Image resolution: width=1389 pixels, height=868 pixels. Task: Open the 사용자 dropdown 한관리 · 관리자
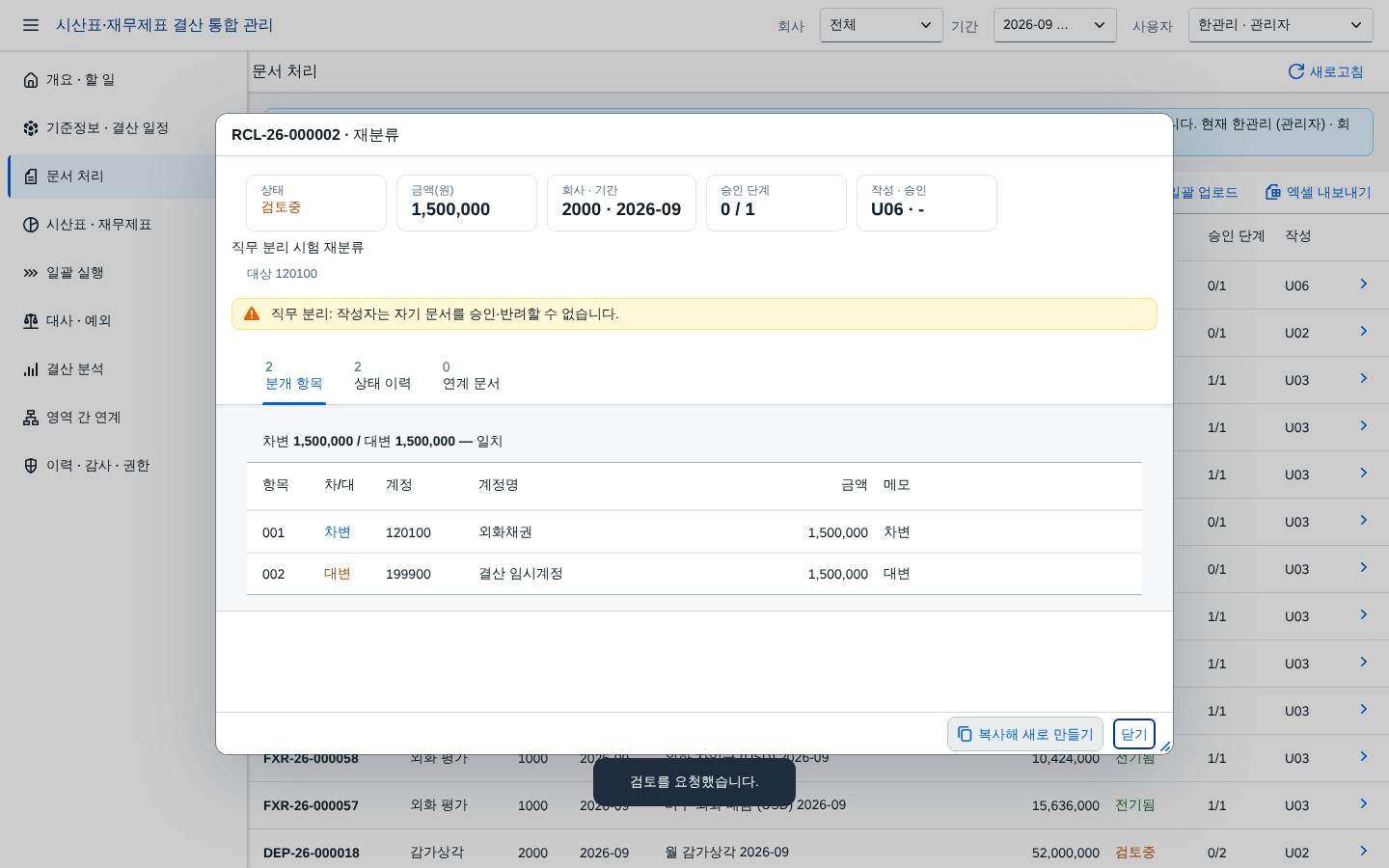(x=1280, y=25)
